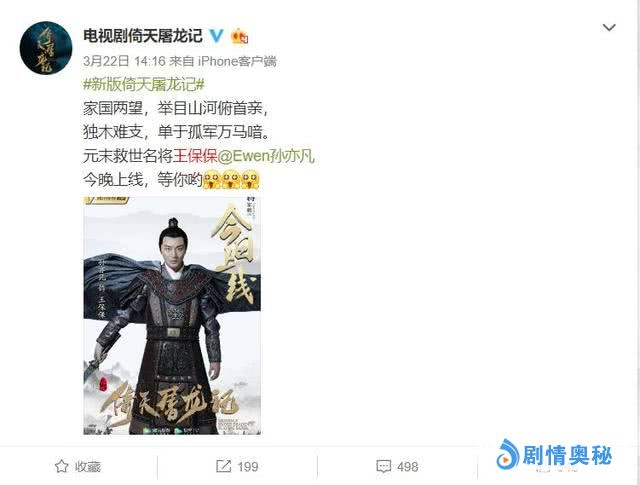
Task: Click the blue verified V badge
Action: pos(217,36)
